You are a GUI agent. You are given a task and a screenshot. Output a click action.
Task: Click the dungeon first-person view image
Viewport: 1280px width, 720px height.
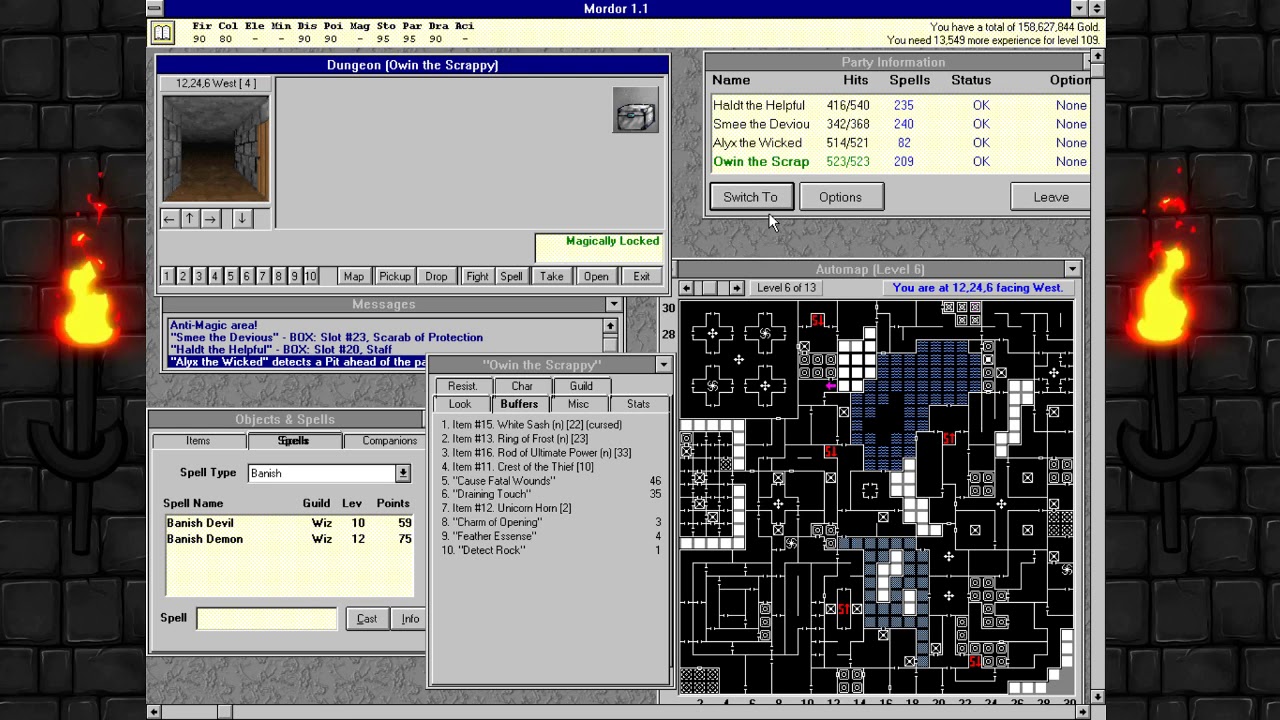216,148
